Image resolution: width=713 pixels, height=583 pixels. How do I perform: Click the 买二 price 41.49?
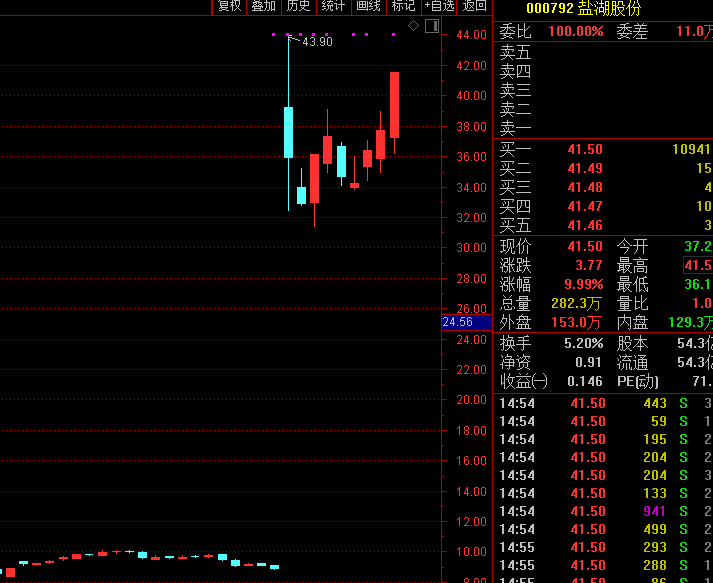pyautogui.click(x=585, y=168)
